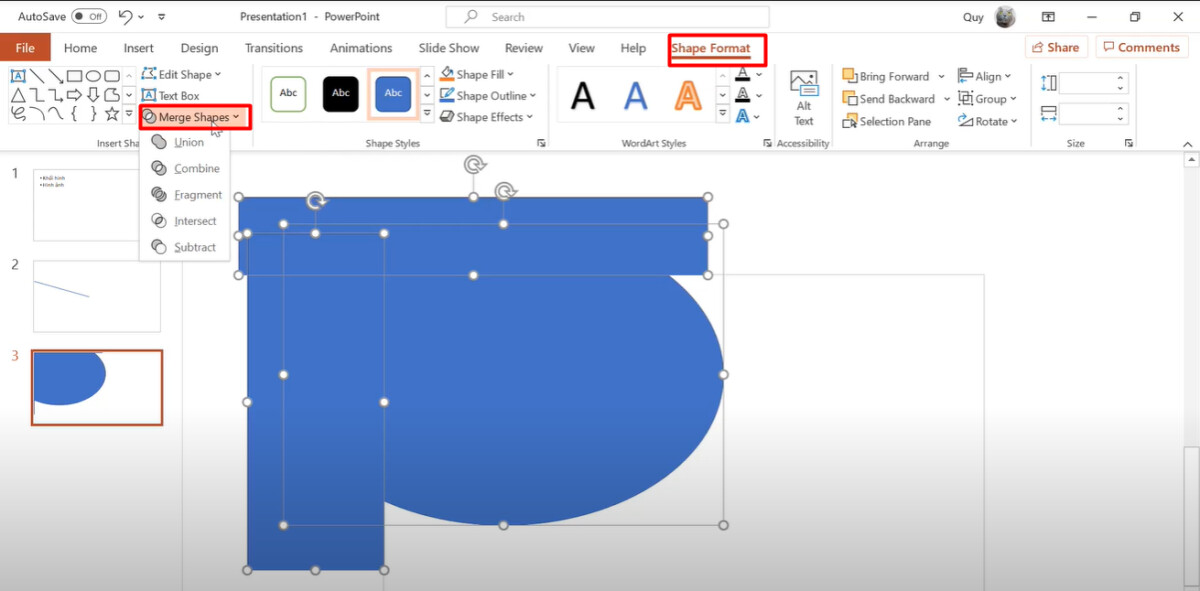
Task: Select slide 1 thumbnail
Action: click(96, 204)
